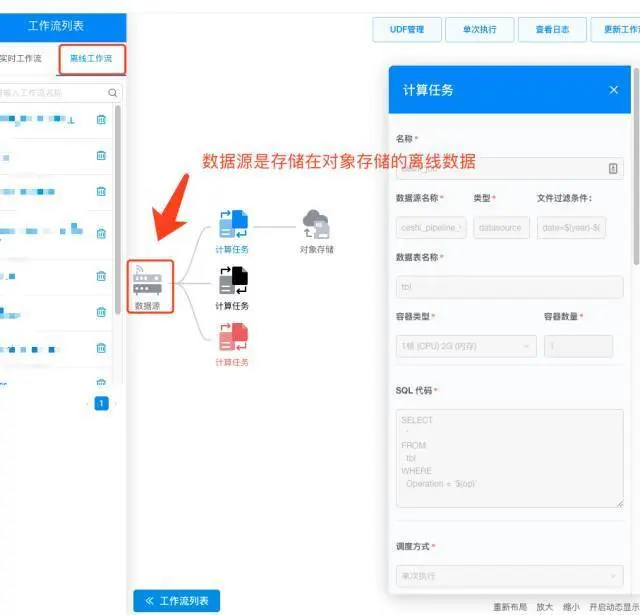
Task: Switch to the 实时工作流 tab
Action: tap(20, 59)
